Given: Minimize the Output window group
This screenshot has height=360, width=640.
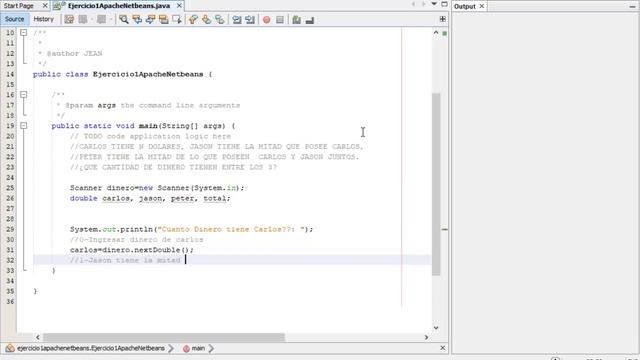Looking at the screenshot, I should [x=632, y=6].
